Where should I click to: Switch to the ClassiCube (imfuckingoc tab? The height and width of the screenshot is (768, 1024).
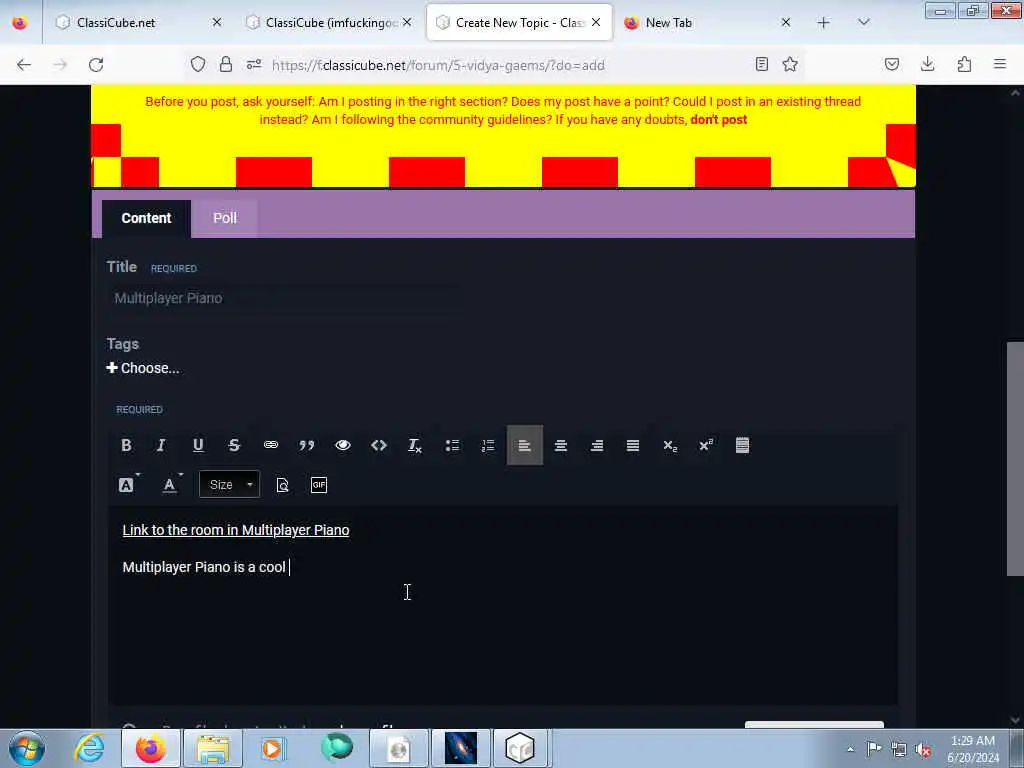pyautogui.click(x=331, y=23)
